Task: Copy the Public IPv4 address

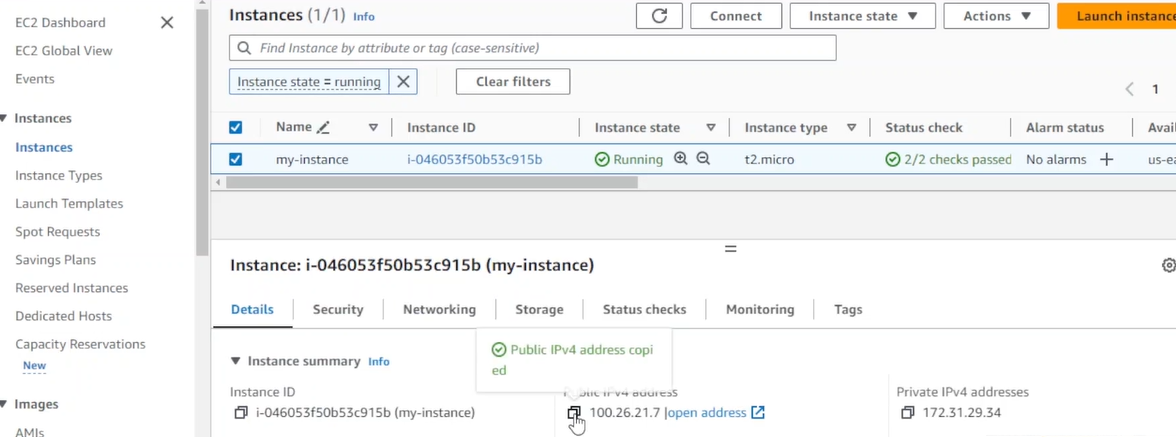Action: click(574, 412)
